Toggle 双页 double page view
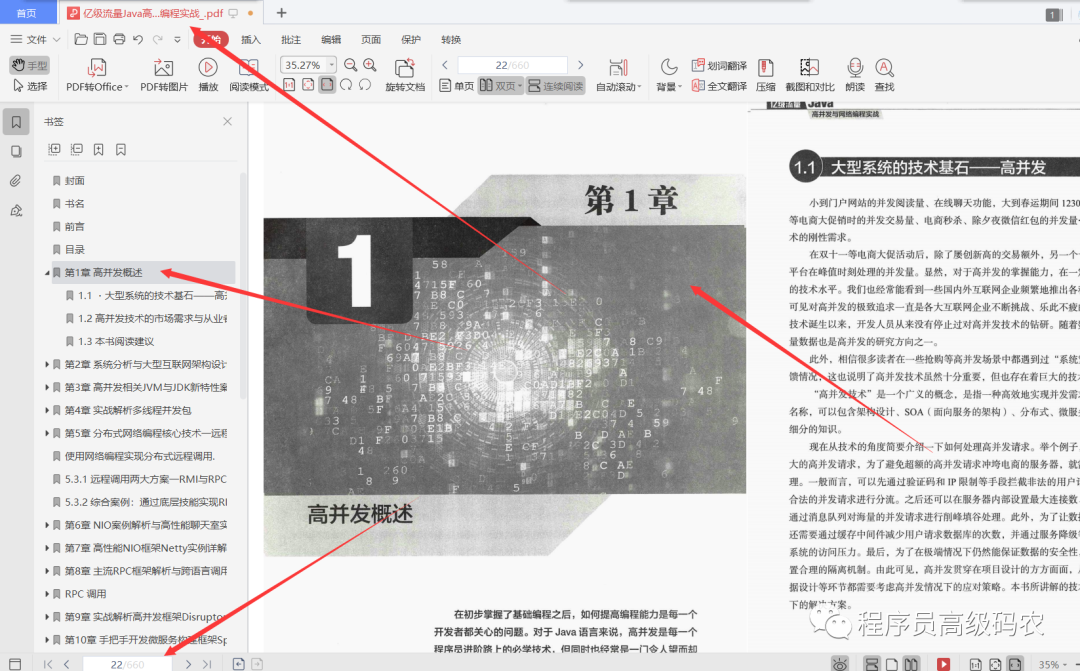The height and width of the screenshot is (671, 1080). tap(501, 86)
